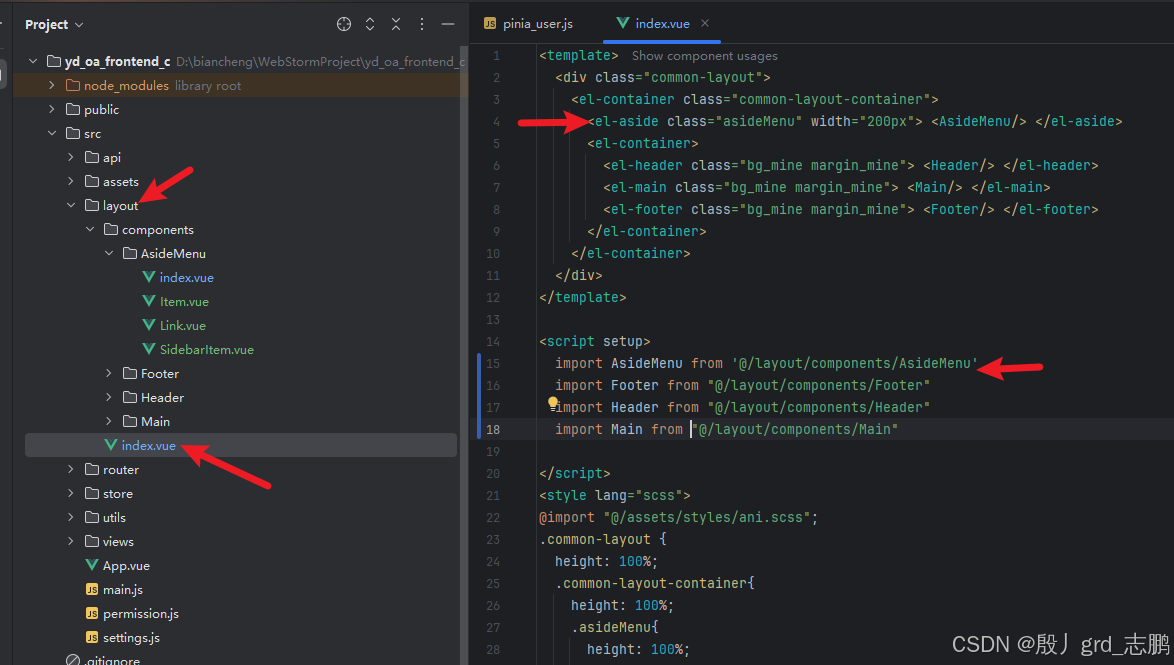Click the Vue icon beside App.vue

[92, 565]
